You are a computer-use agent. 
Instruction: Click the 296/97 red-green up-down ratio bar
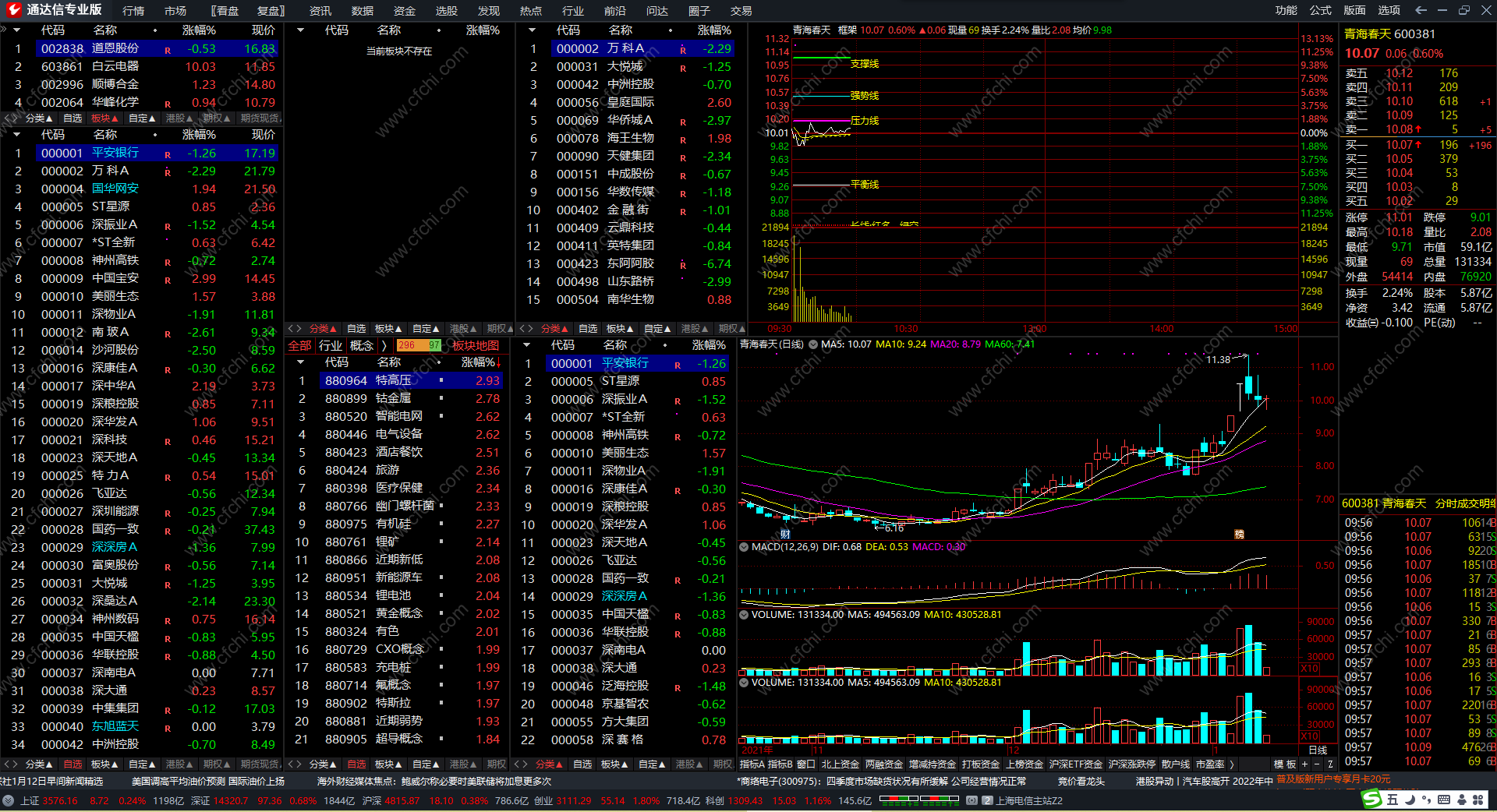point(419,345)
